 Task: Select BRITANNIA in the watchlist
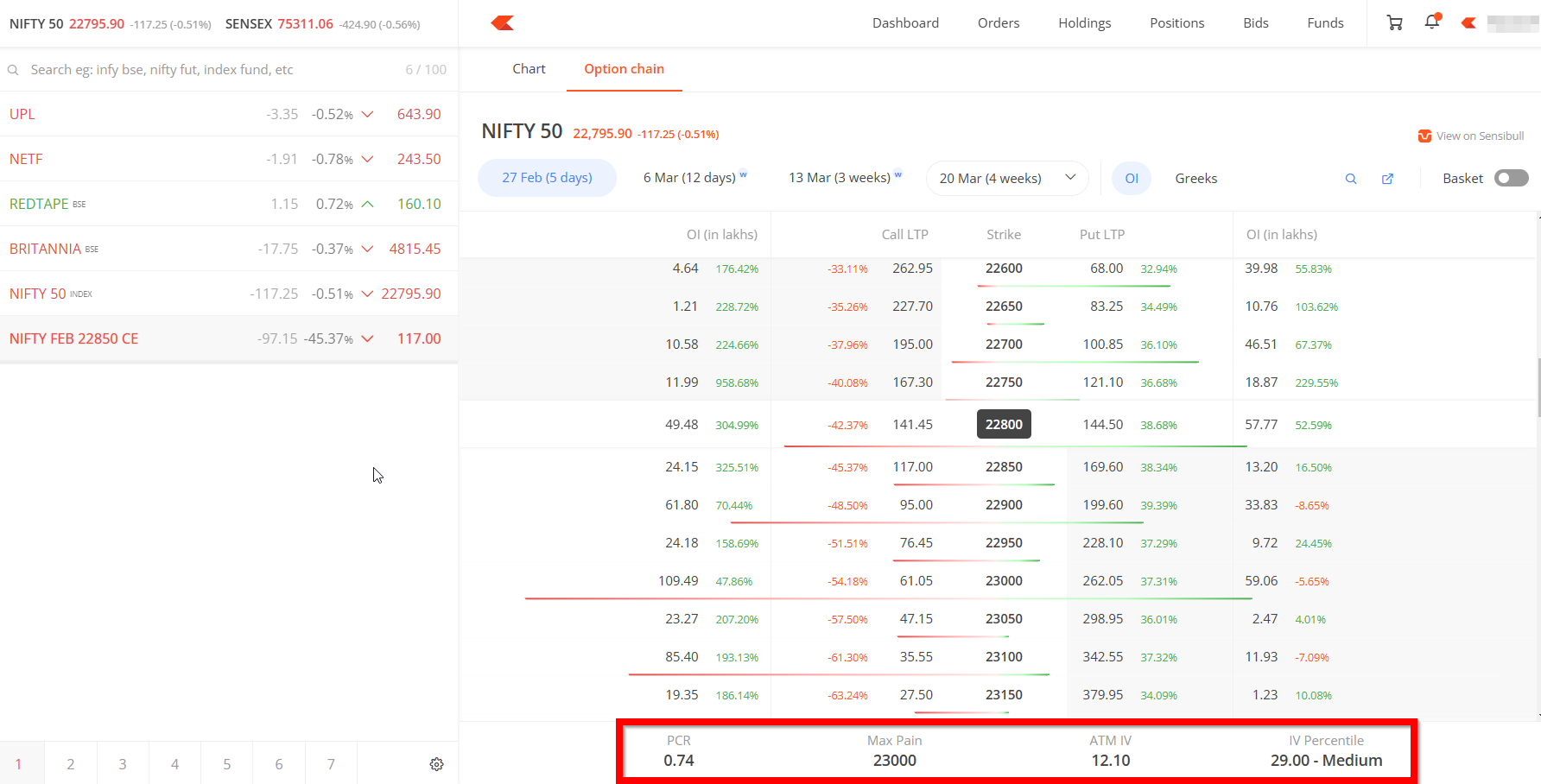click(229, 249)
